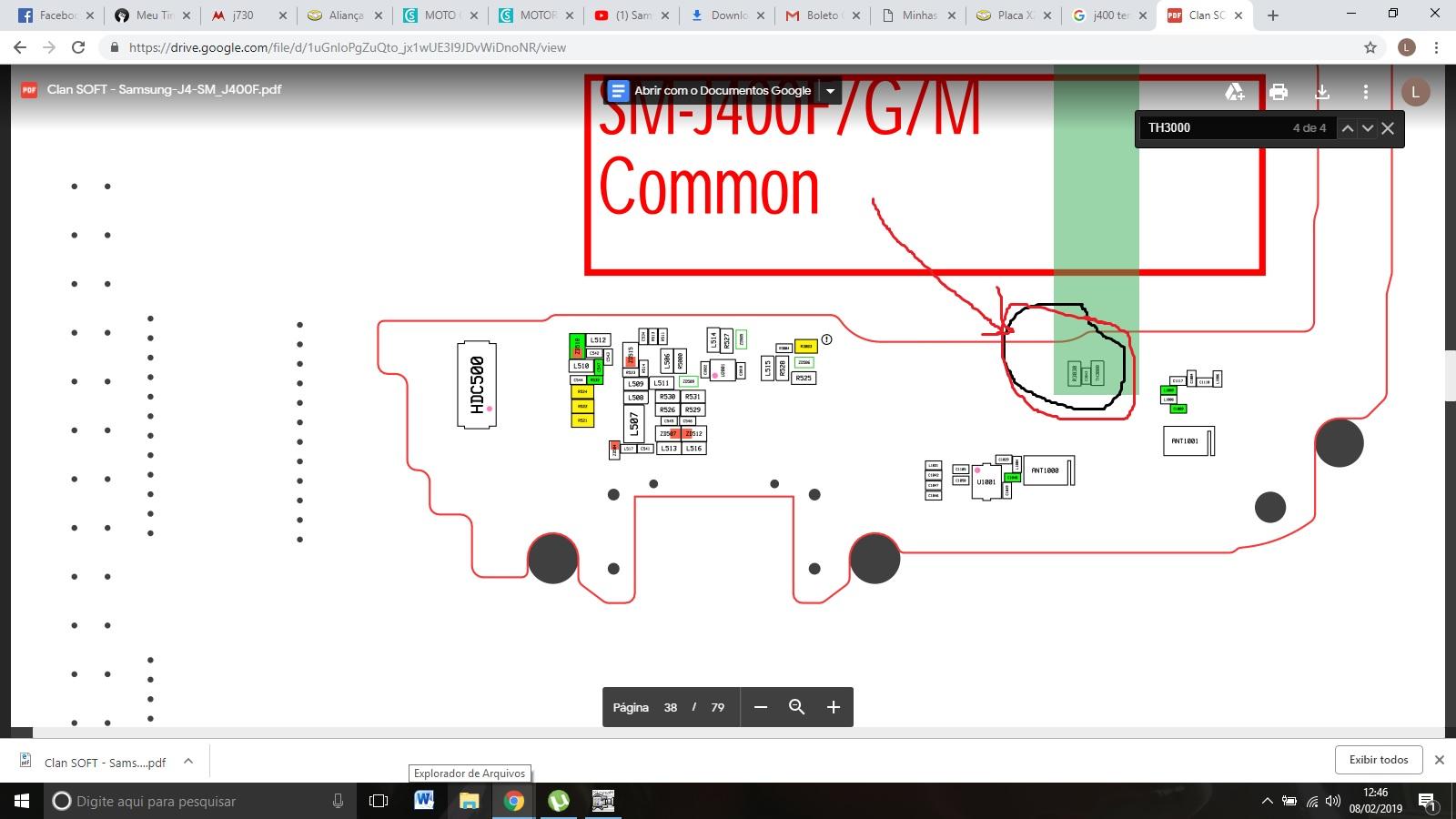This screenshot has width=1456, height=819.
Task: Open Windows Start menu
Action: (x=22, y=801)
